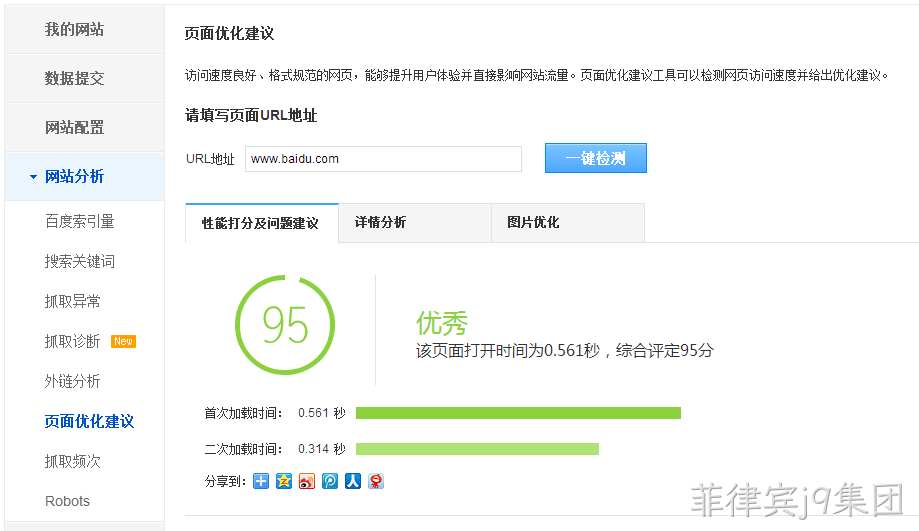Click the red mascot share icon
The height and width of the screenshot is (531, 919).
tap(376, 481)
